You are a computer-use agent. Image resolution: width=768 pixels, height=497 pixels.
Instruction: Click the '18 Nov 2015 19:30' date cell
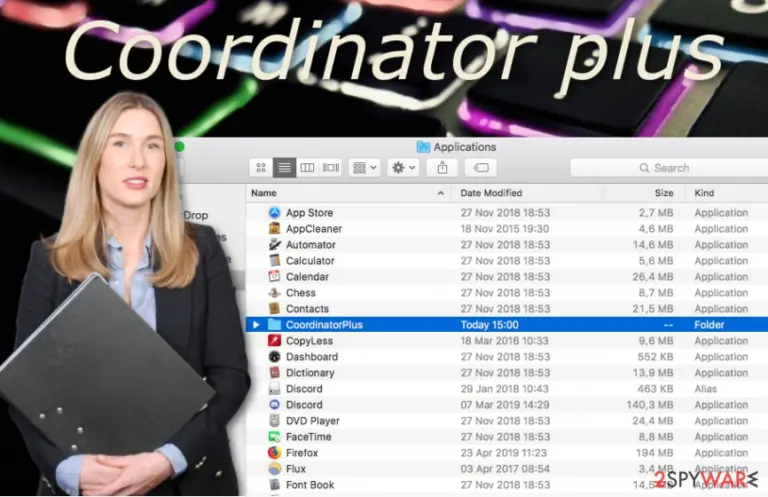click(504, 229)
